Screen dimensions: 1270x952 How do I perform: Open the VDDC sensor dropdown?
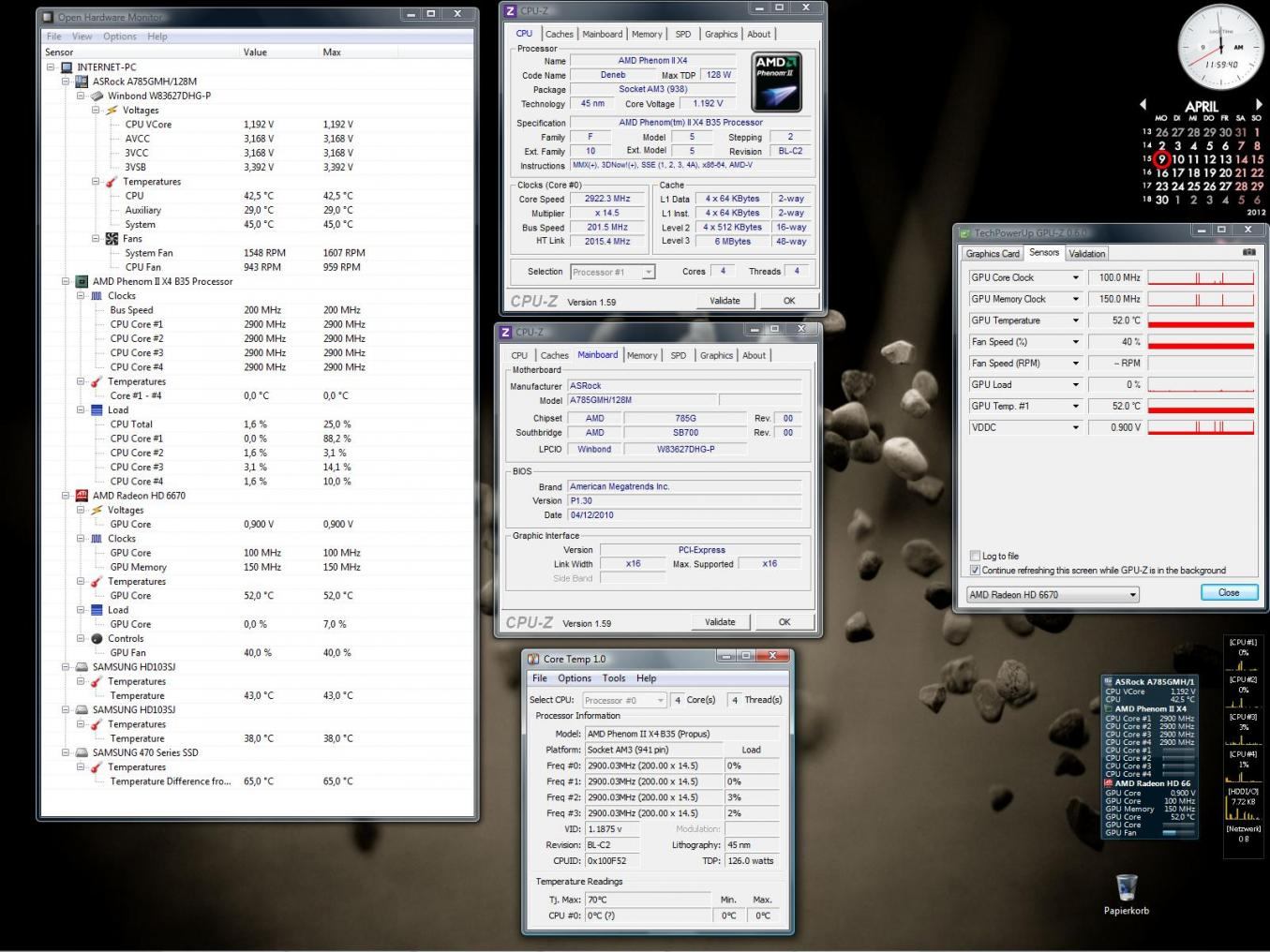point(1075,427)
